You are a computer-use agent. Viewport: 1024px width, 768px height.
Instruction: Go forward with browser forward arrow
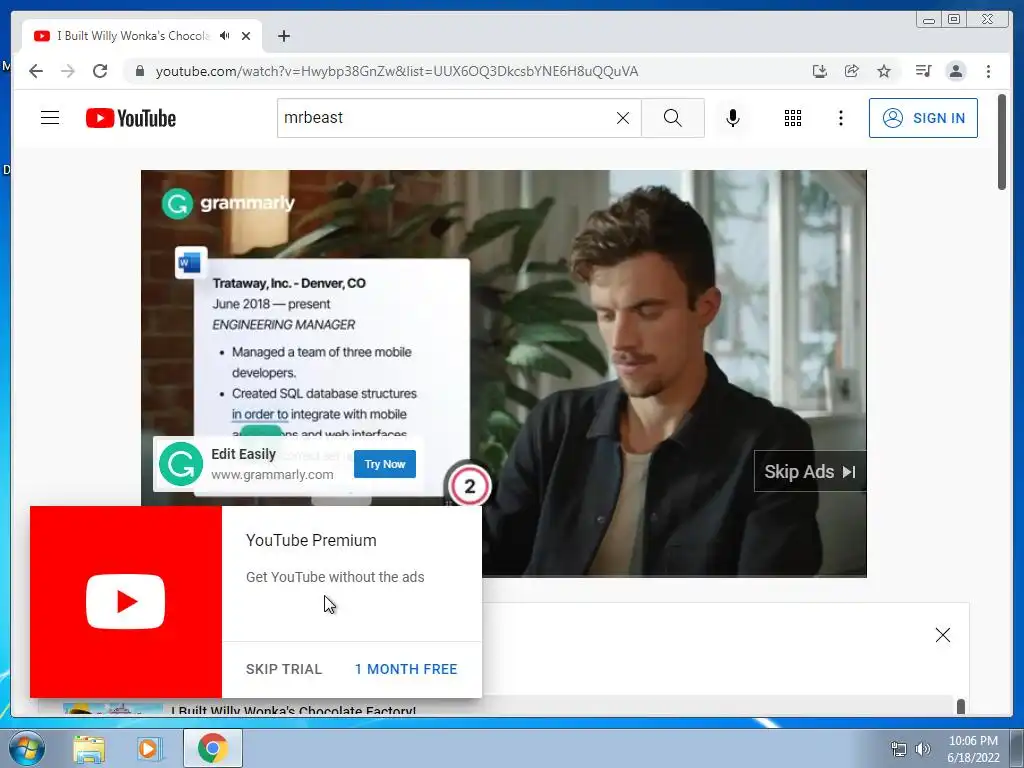click(68, 71)
